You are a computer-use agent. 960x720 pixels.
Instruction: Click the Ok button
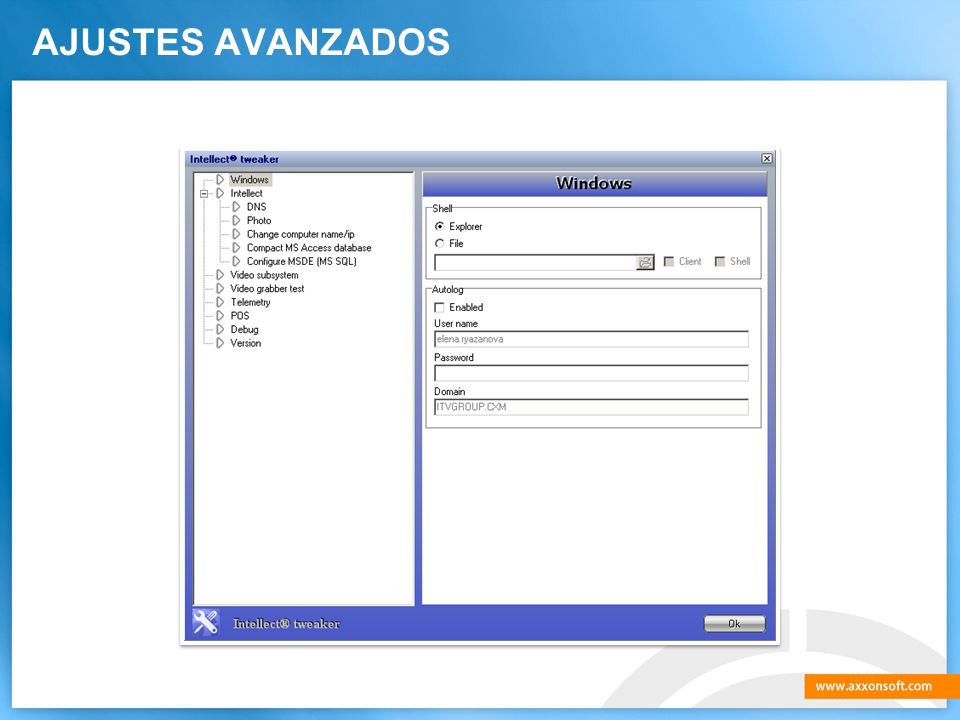(734, 624)
